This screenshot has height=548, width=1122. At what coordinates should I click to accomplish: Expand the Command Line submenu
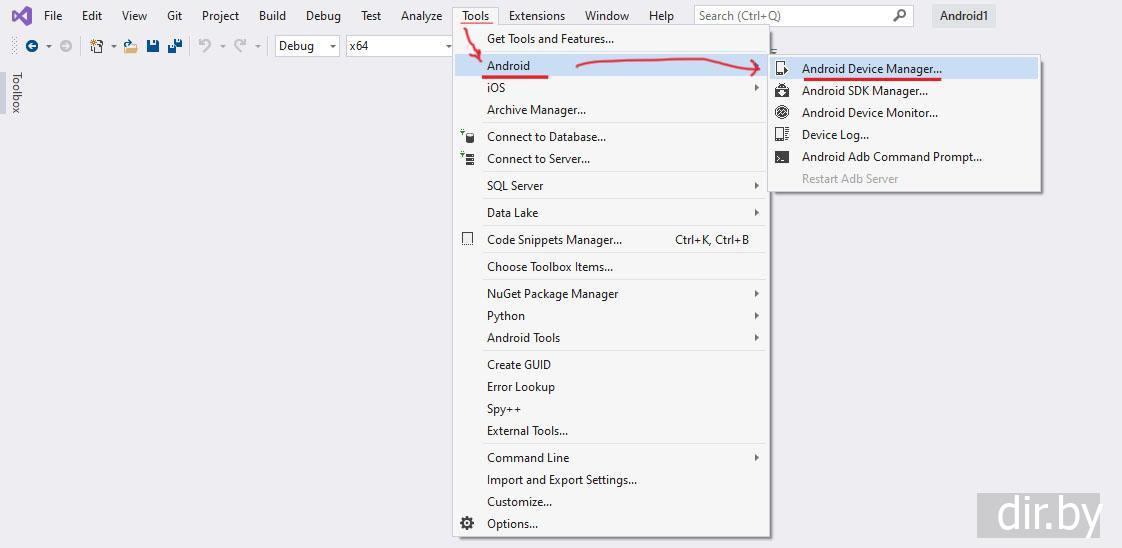(611, 458)
